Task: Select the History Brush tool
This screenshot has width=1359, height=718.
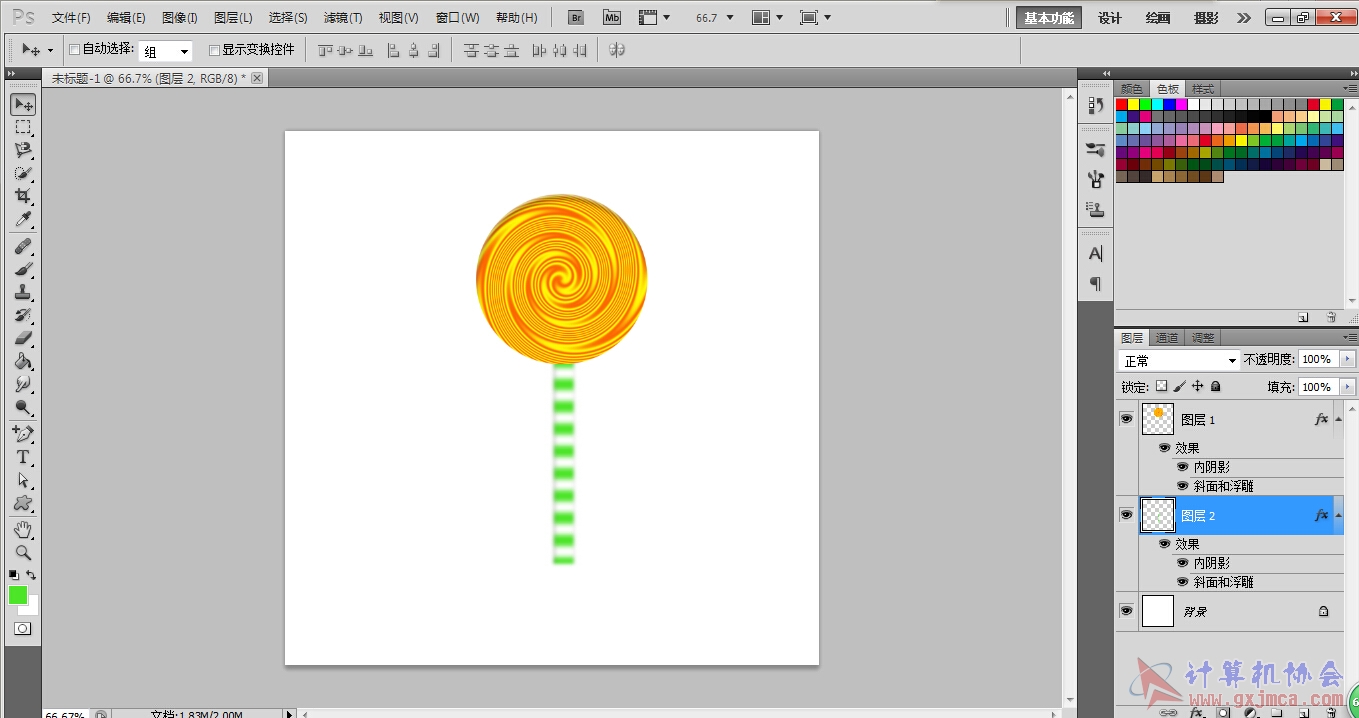Action: pyautogui.click(x=23, y=315)
